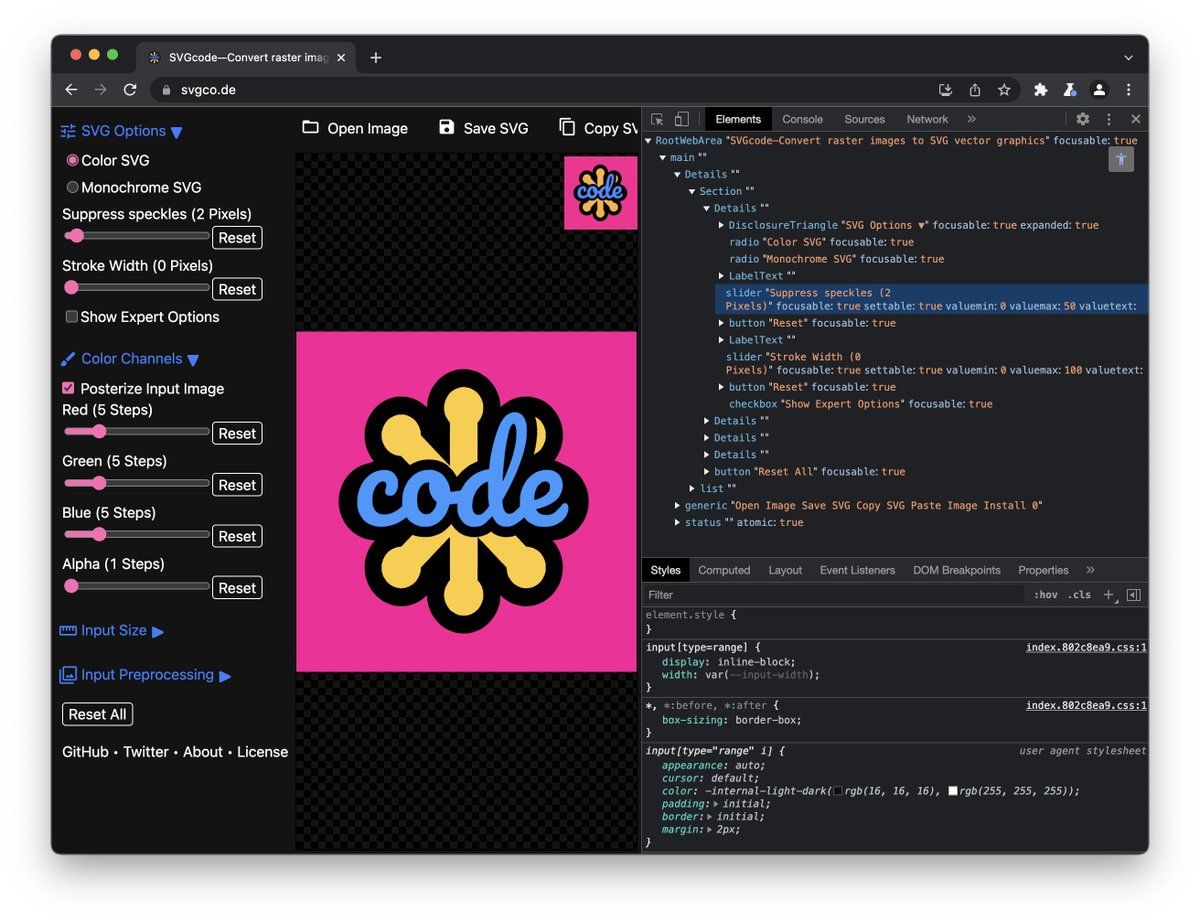
Task: Open DevTools settings gear
Action: point(1083,119)
